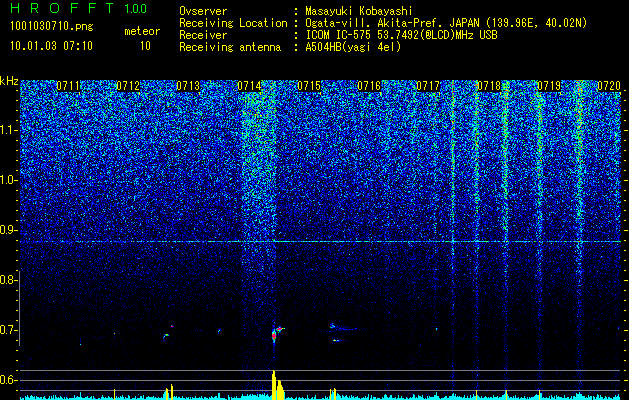This screenshot has width=629, height=400.
Task: Click the 'Ovserver' field label
Action: pos(203,11)
